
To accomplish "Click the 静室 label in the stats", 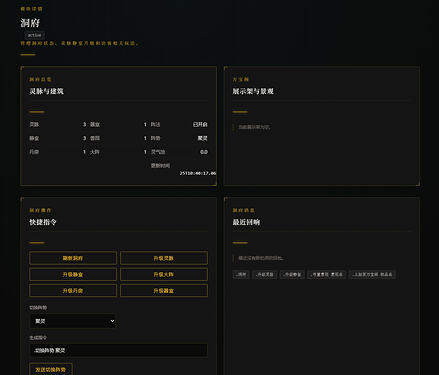I will (x=34, y=138).
